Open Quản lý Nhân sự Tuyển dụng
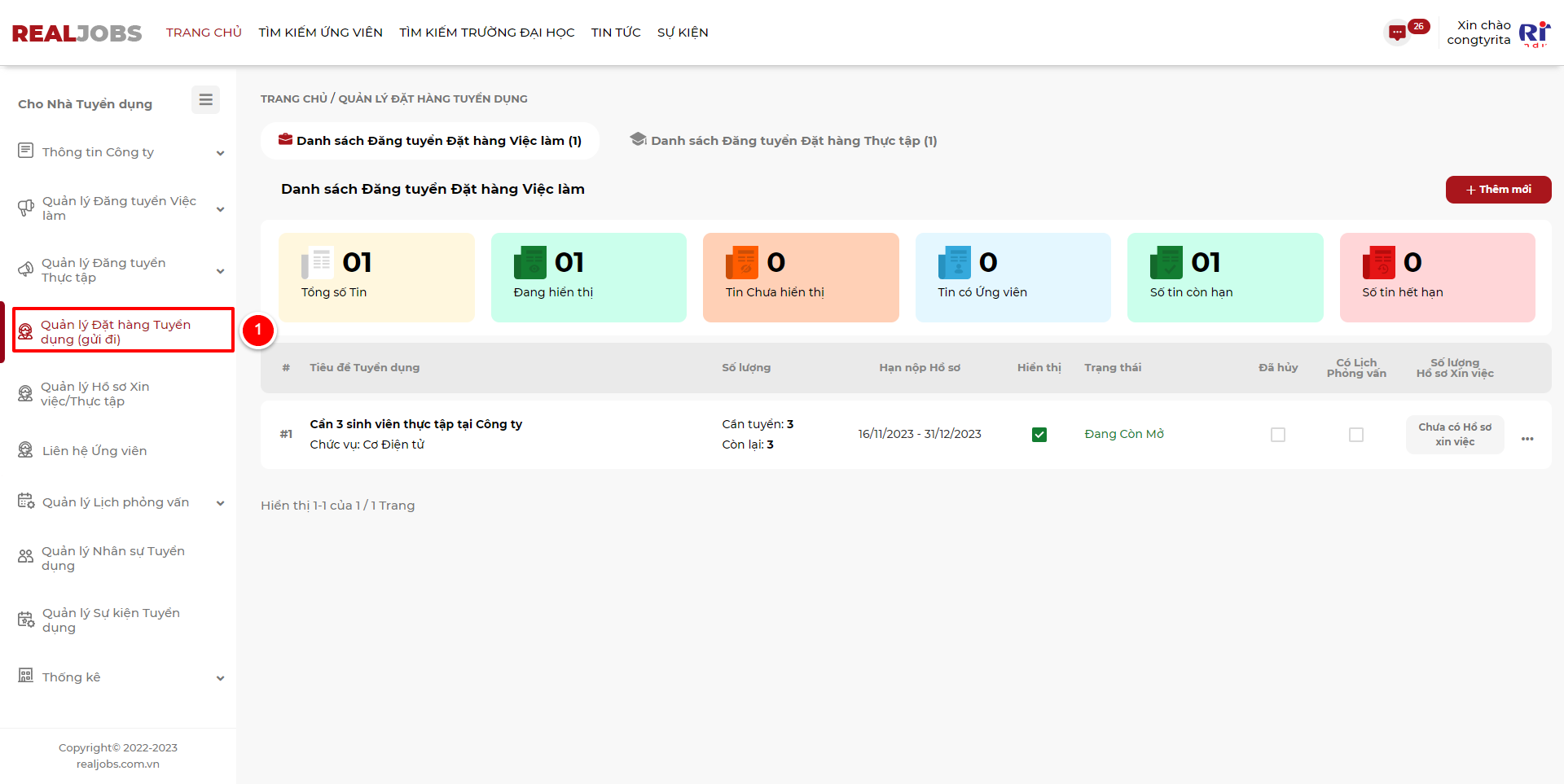Image resolution: width=1564 pixels, height=784 pixels. (112, 558)
